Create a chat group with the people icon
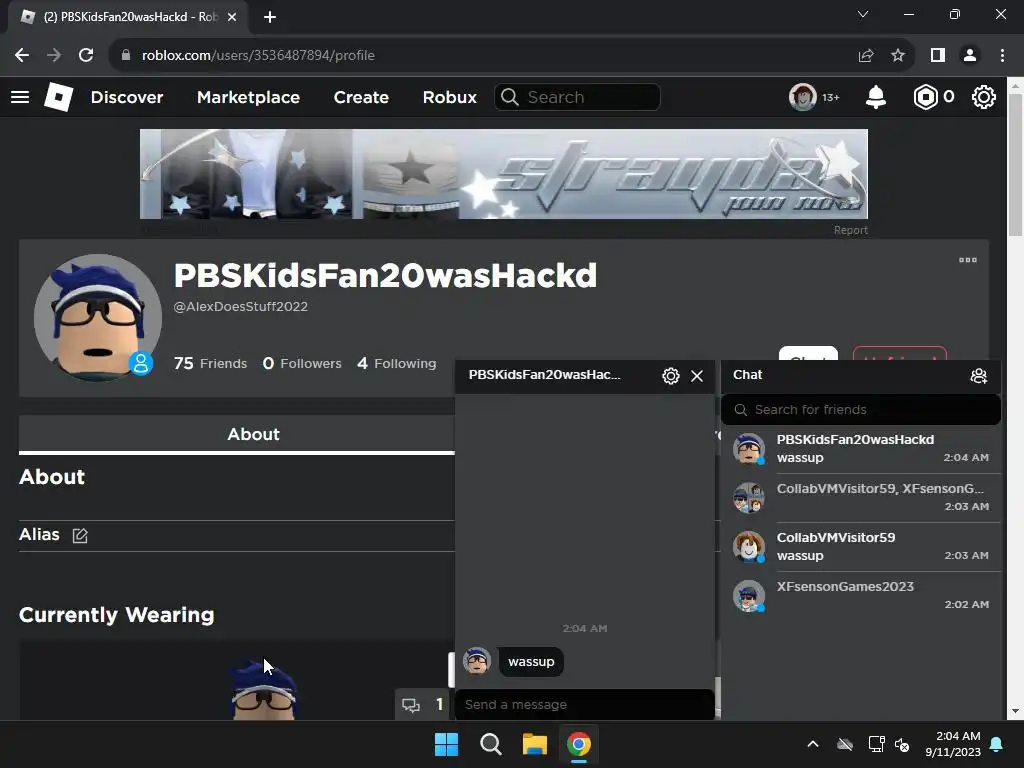 [x=978, y=376]
